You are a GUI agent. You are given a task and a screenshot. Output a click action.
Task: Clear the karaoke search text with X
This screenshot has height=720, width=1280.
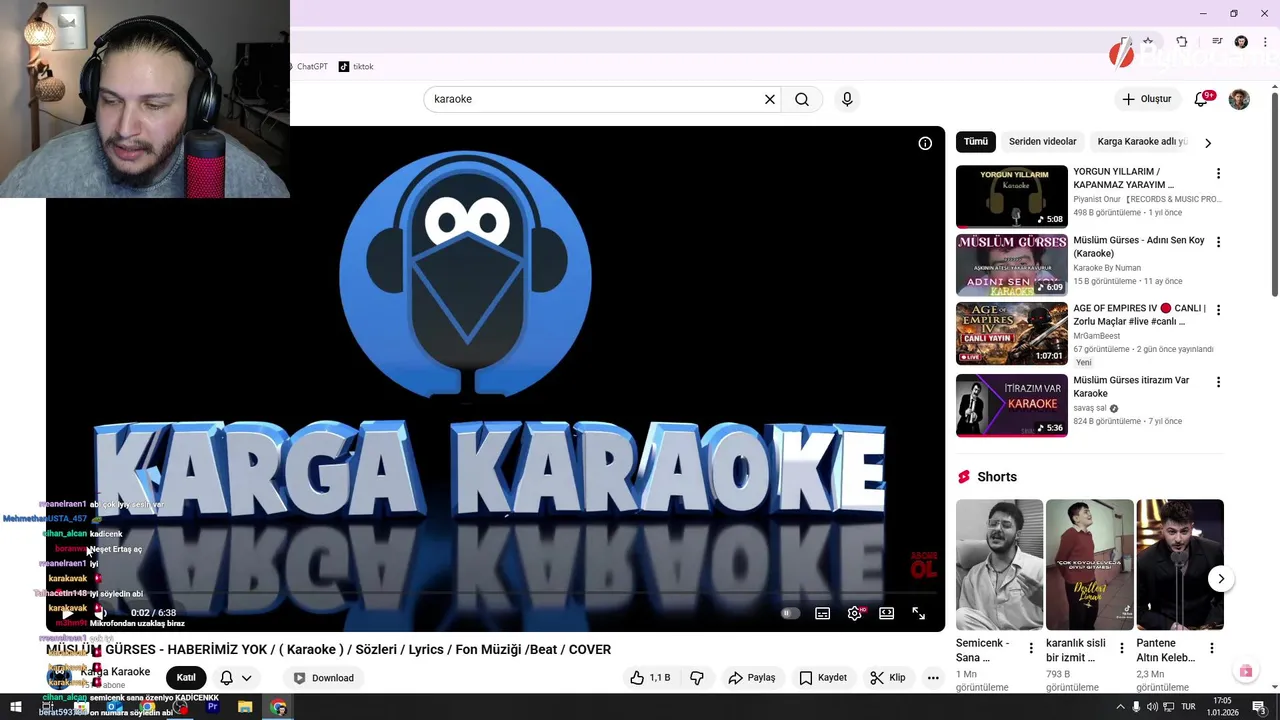point(770,99)
